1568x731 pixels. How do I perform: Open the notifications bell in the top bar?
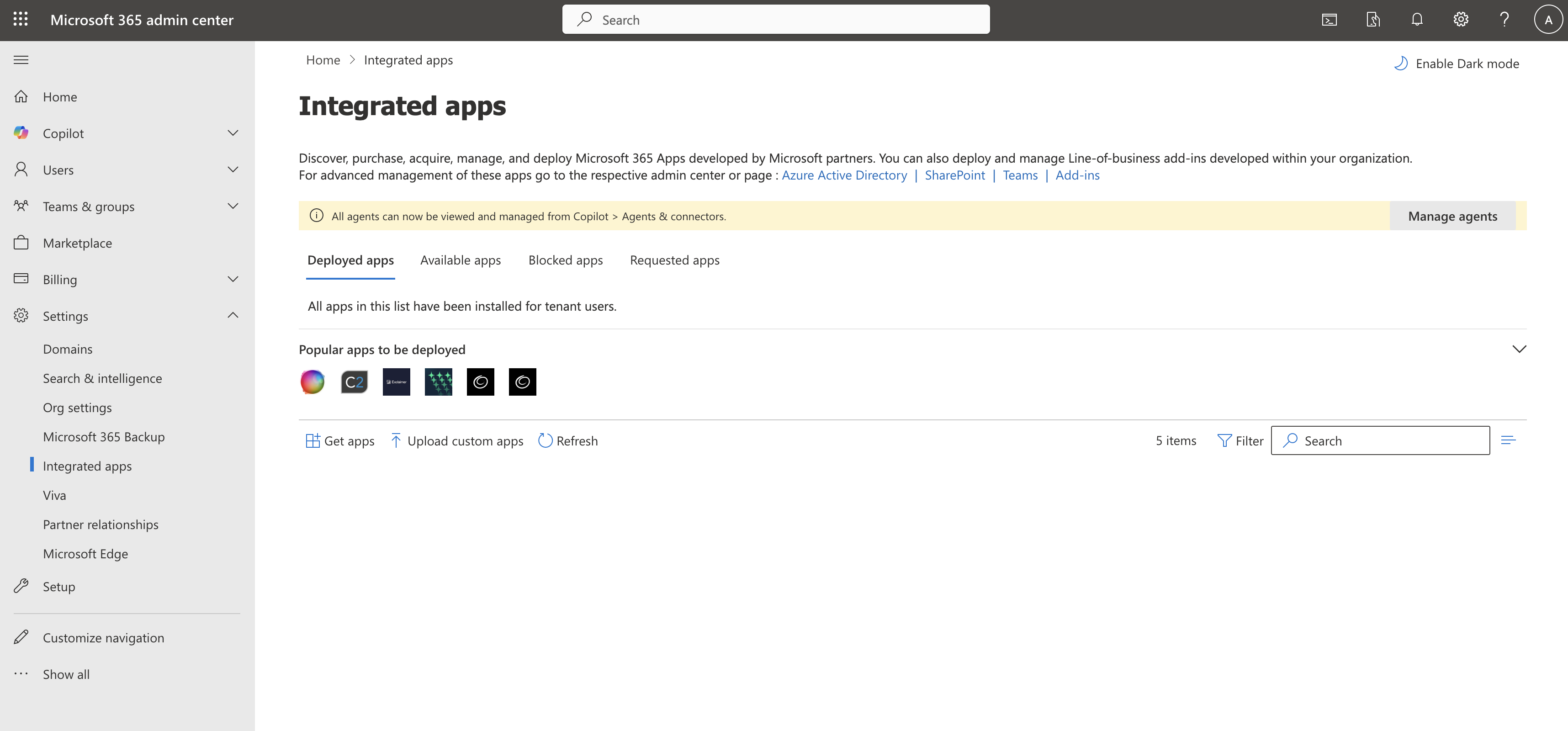[1417, 19]
